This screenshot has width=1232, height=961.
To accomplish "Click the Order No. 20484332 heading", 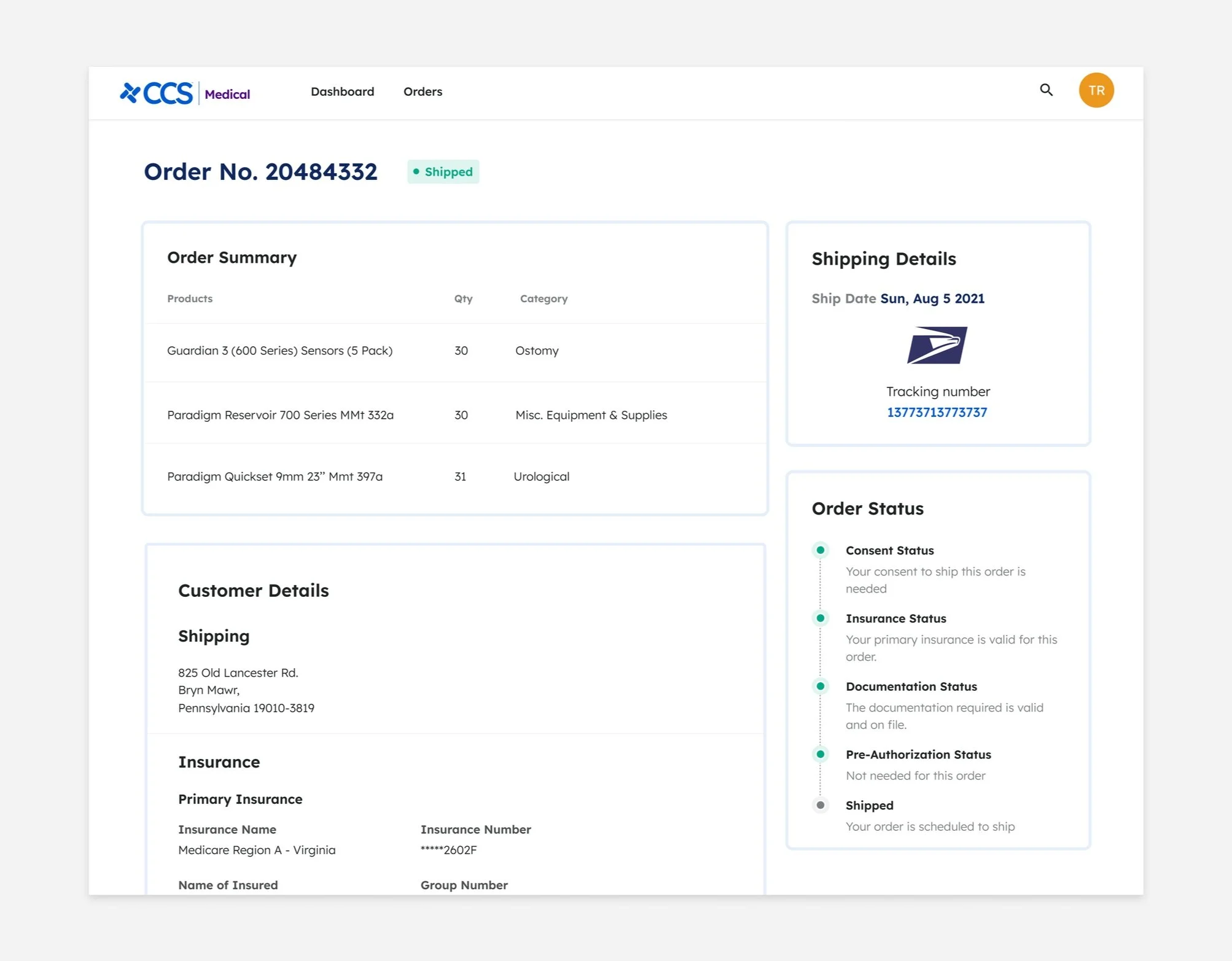I will [x=260, y=172].
